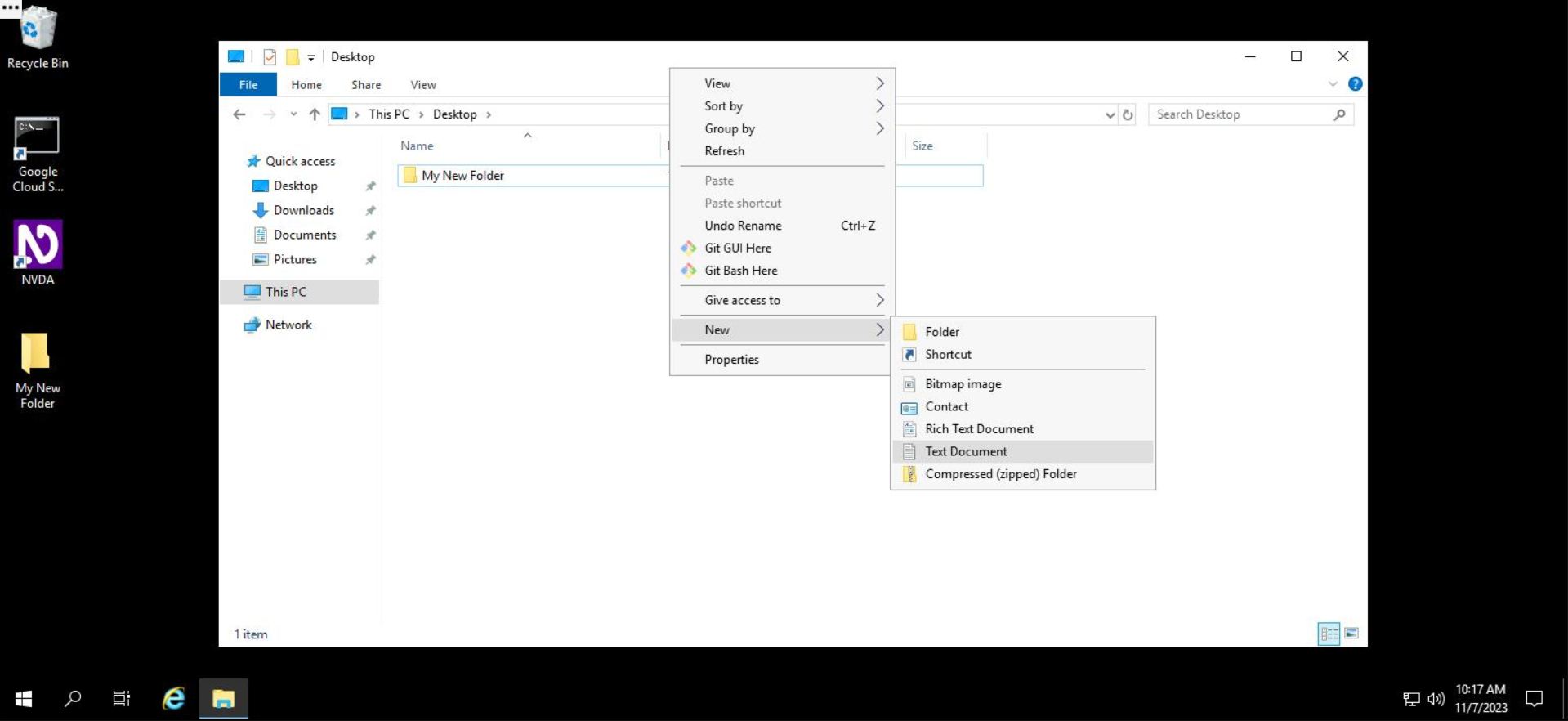Image resolution: width=1568 pixels, height=721 pixels.
Task: Open the Share ribbon tab
Action: coord(366,85)
